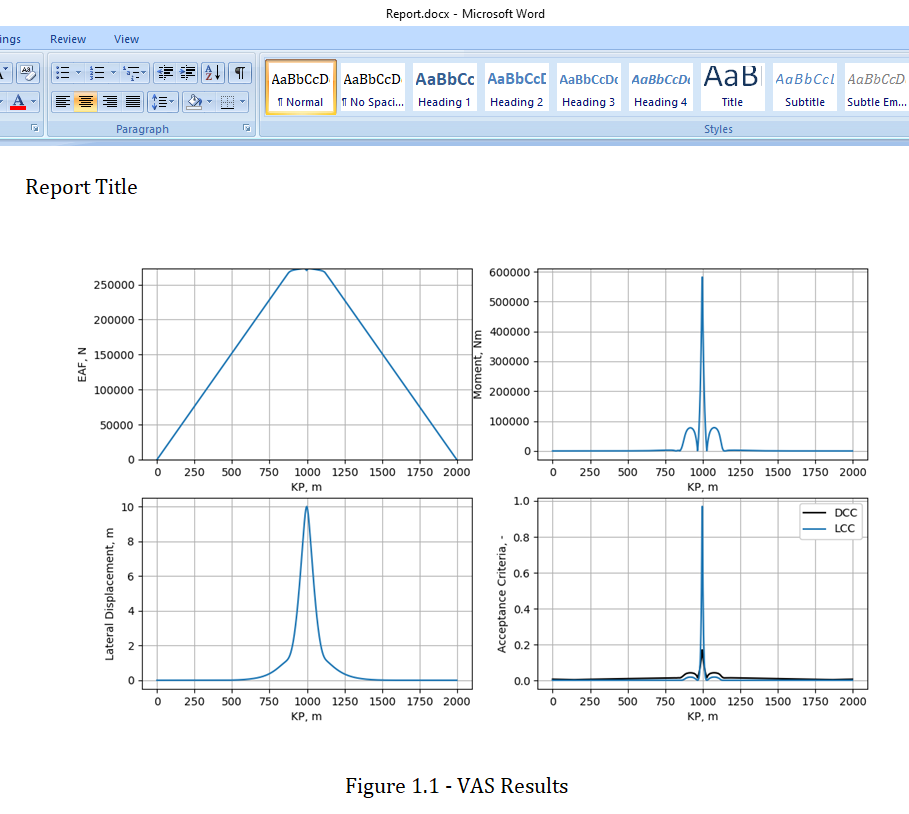Click the Shading paint bucket icon
This screenshot has width=909, height=814.
coord(194,103)
